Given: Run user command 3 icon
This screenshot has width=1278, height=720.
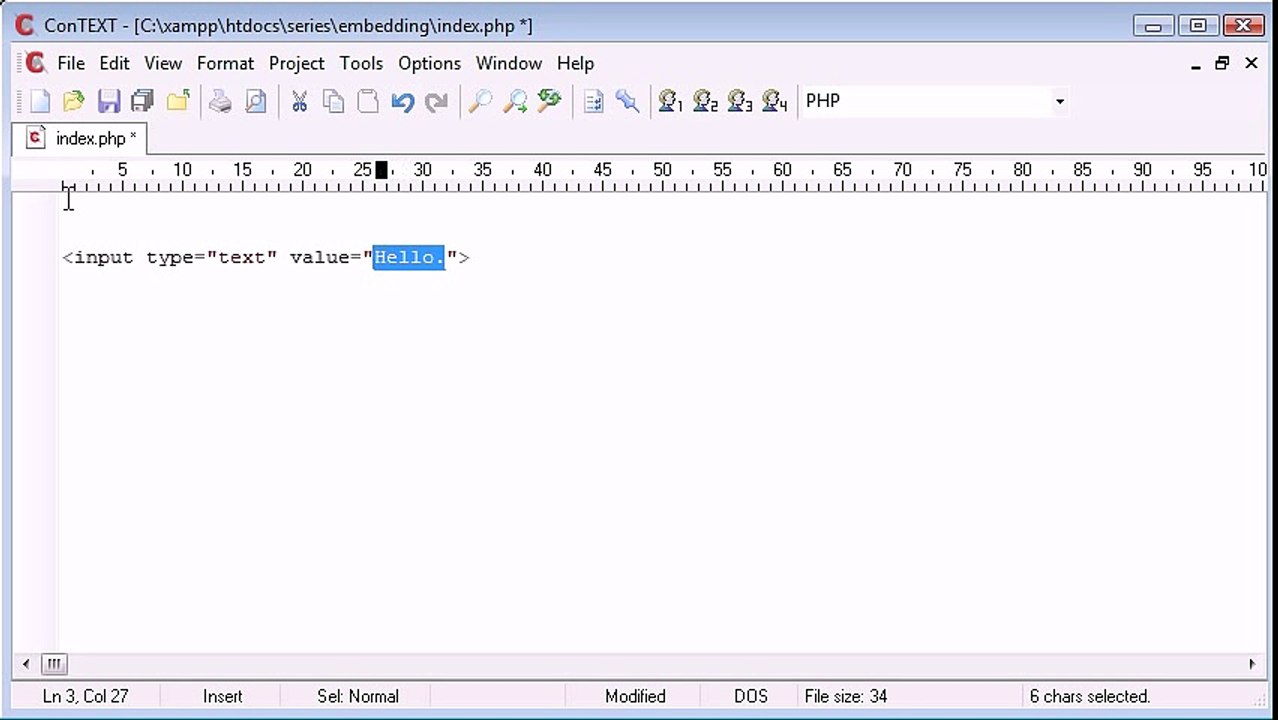Looking at the screenshot, I should [x=740, y=101].
